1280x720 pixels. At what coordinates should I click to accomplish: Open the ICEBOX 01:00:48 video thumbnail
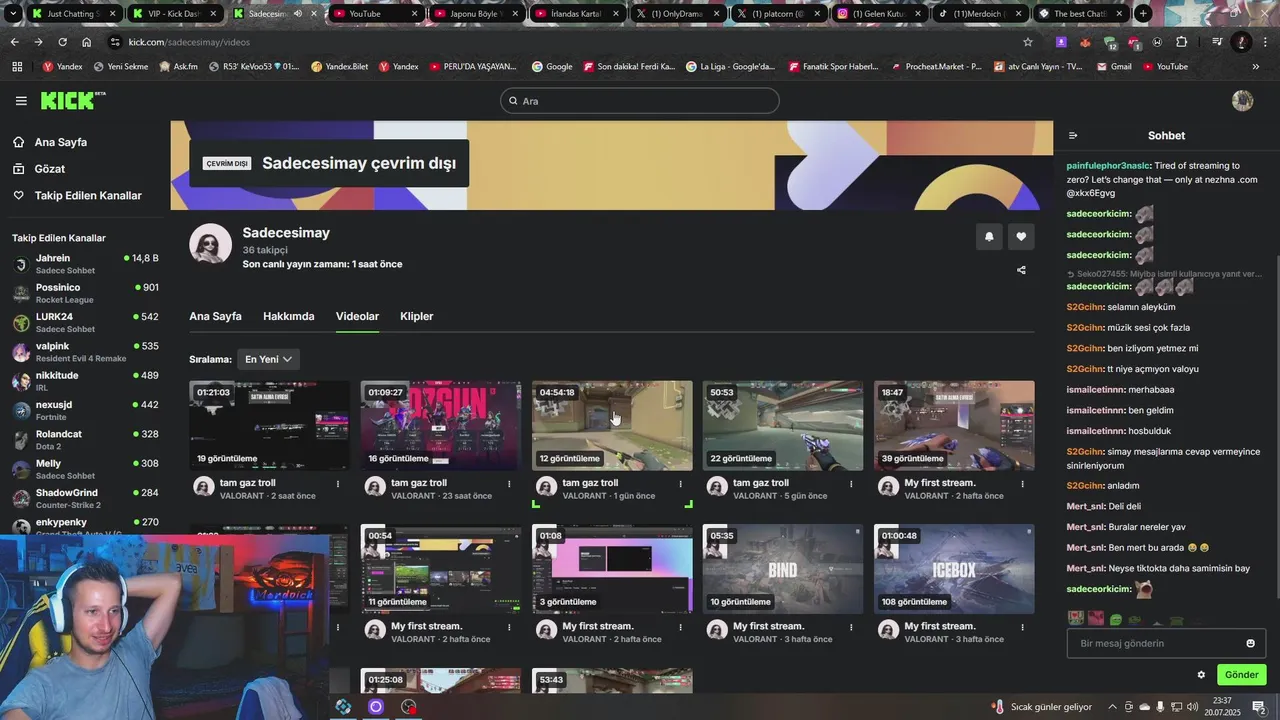click(954, 569)
